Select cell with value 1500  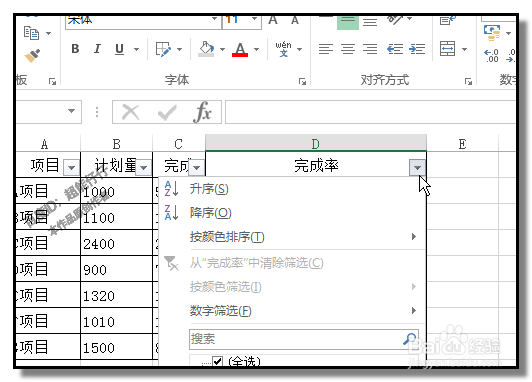[x=116, y=347]
